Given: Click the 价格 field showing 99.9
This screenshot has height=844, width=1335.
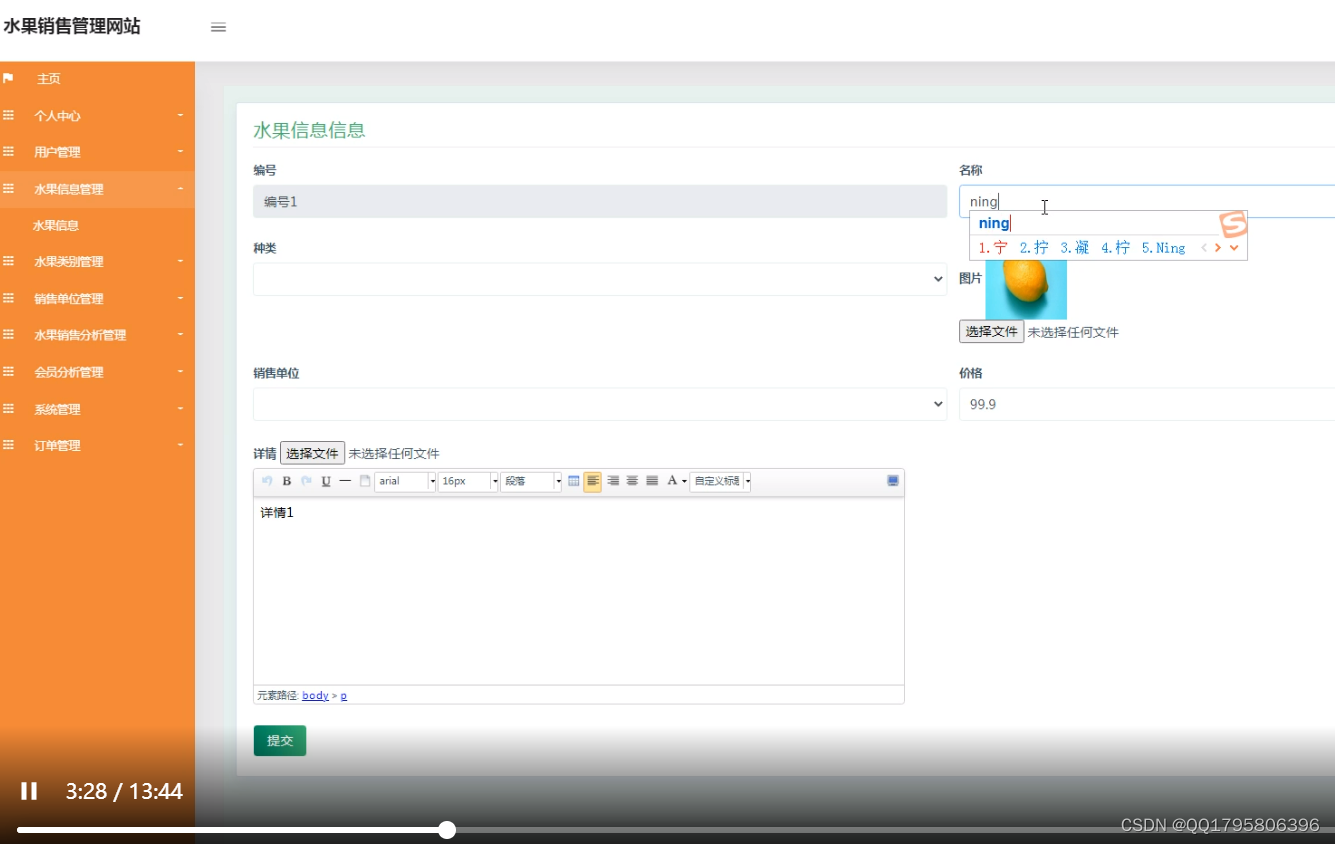Looking at the screenshot, I should point(1147,404).
